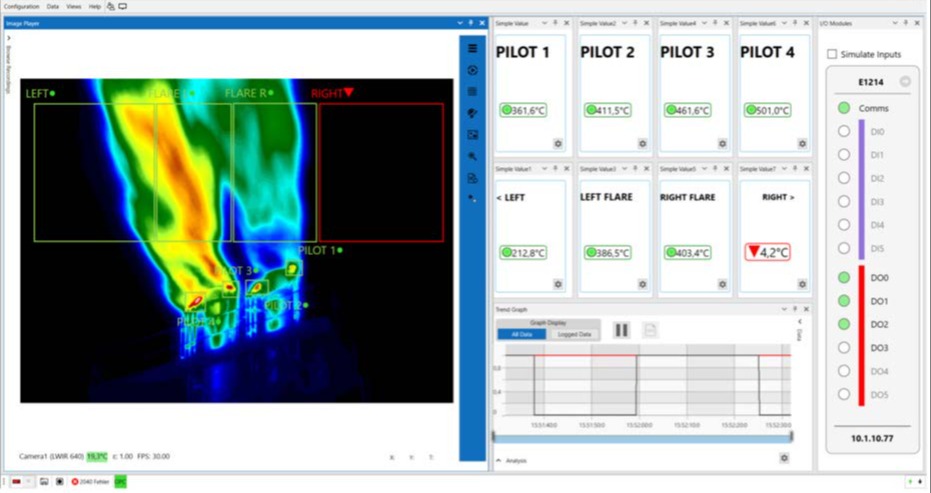Screen dimensions: 931x493
Task: Click the color palette icon in blue sidebar
Action: tap(473, 113)
